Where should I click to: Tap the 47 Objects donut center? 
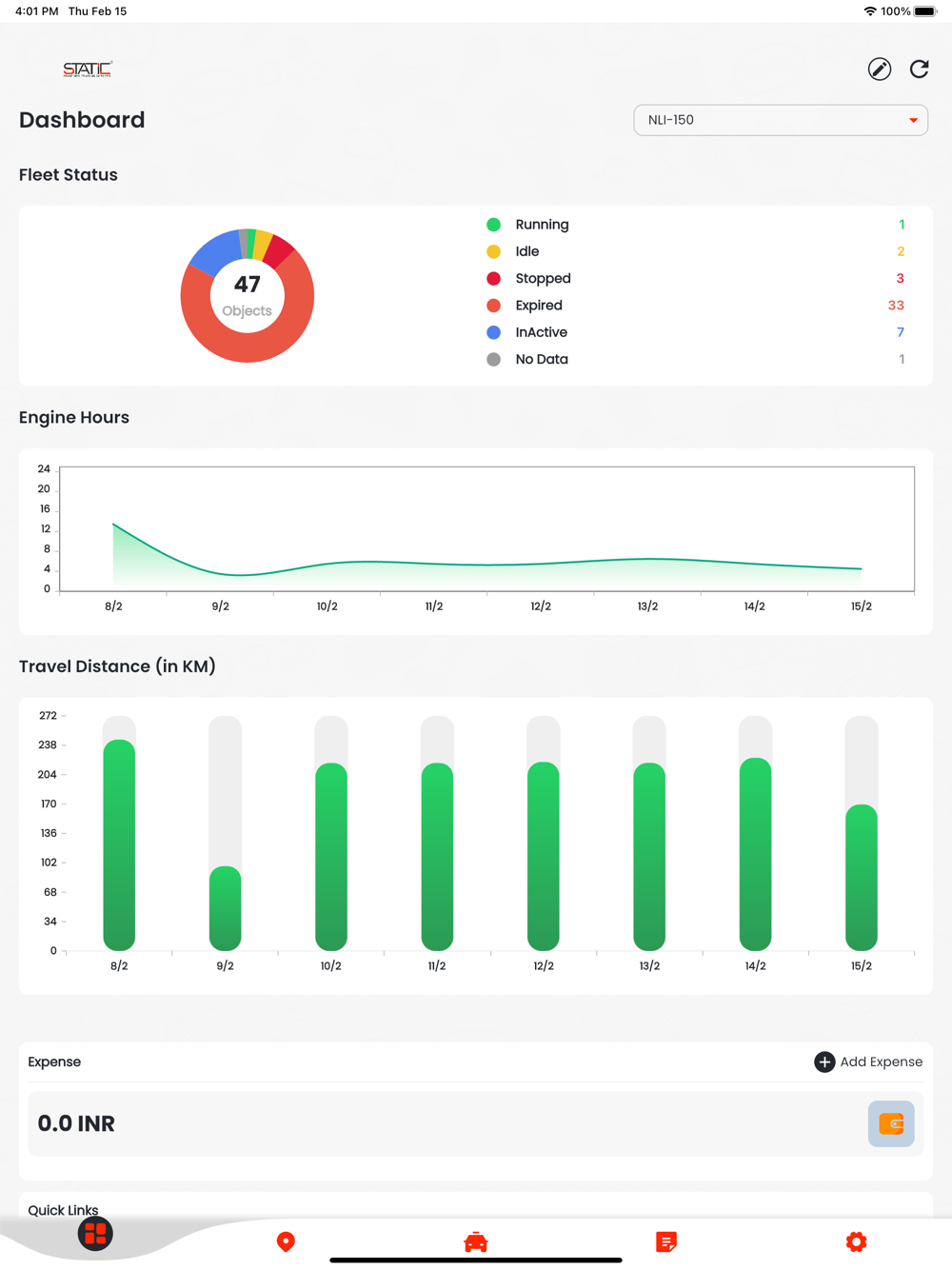pos(248,296)
